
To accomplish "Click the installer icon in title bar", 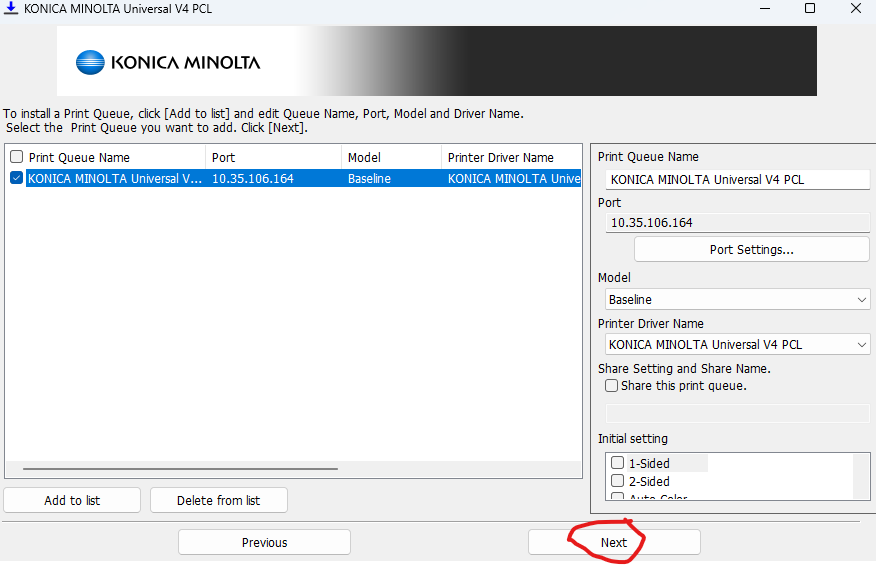I will click(x=12, y=9).
